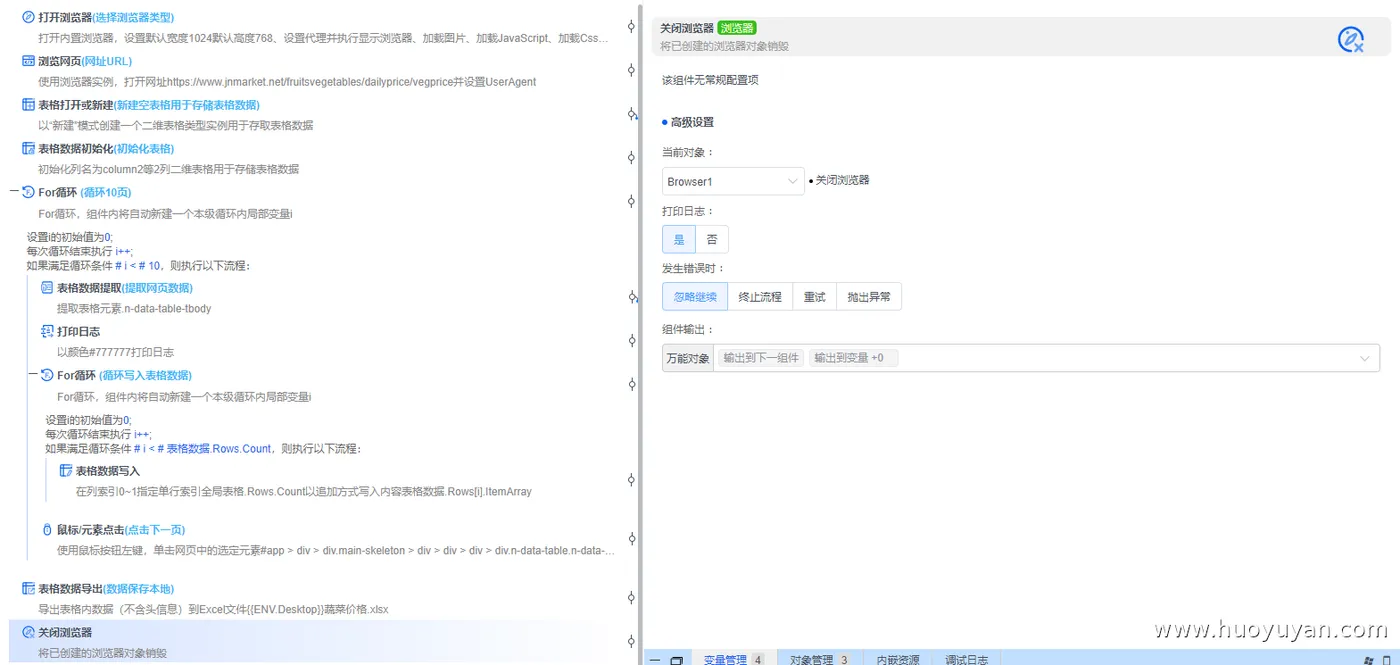Click the restore panel icon in the bottom bar
The image size is (1400, 665).
click(x=676, y=660)
